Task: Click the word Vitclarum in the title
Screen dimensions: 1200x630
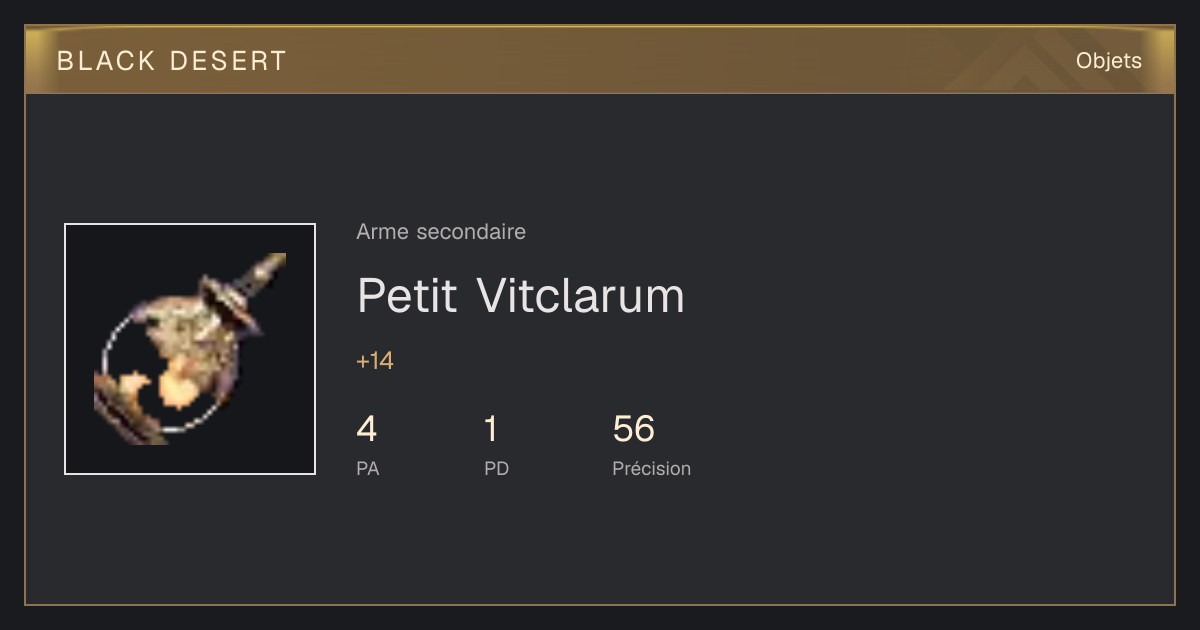Action: pyautogui.click(x=581, y=296)
